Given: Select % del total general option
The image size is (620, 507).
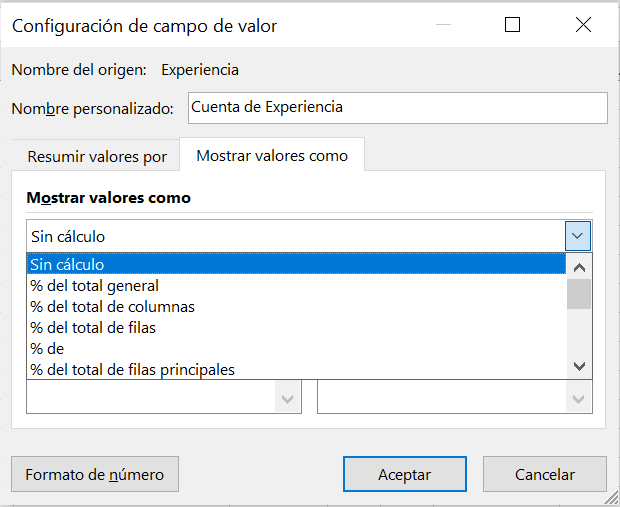Looking at the screenshot, I should click(x=296, y=286).
